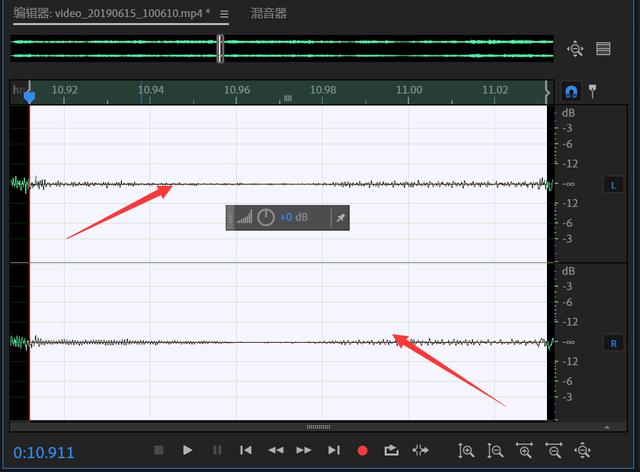Click the skip selection button
Screen dimensions: 640x472
pos(420,450)
